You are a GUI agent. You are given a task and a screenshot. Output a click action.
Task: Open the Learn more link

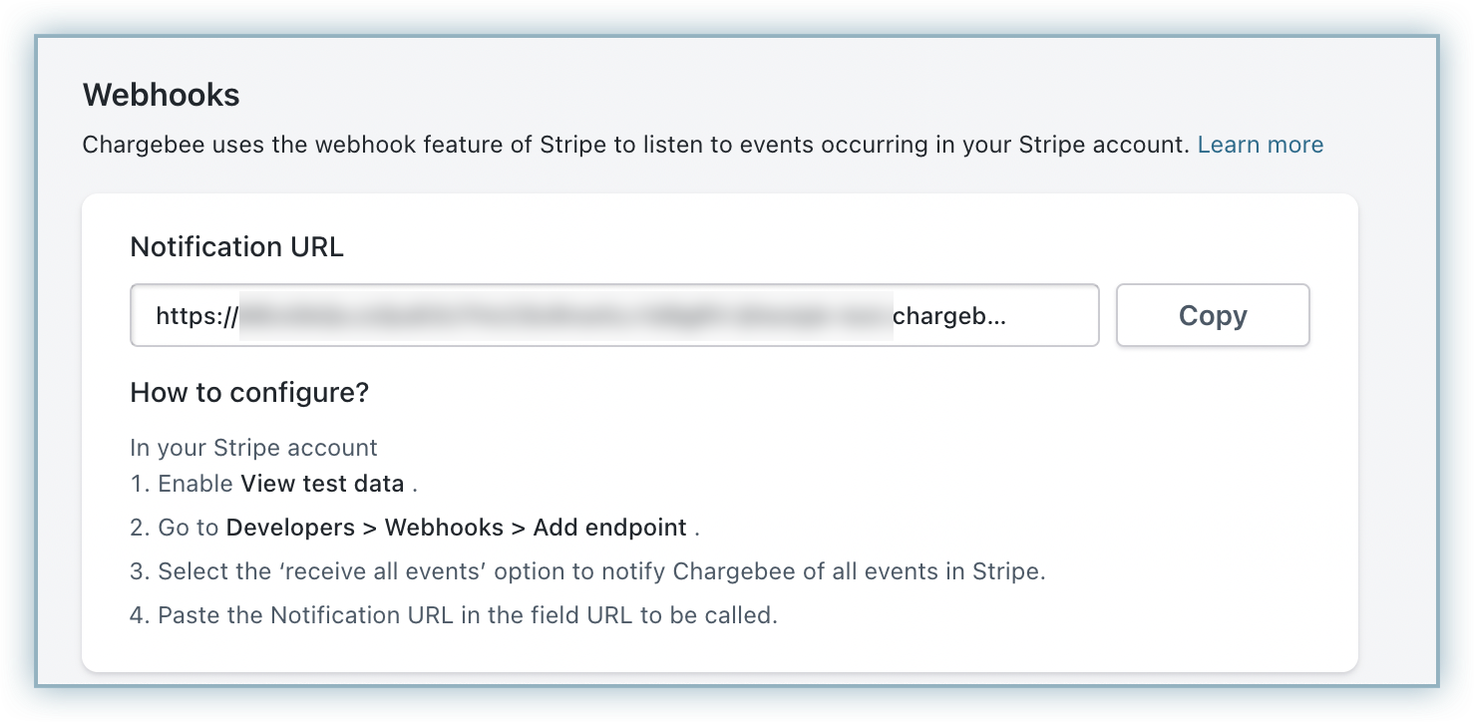[1260, 145]
